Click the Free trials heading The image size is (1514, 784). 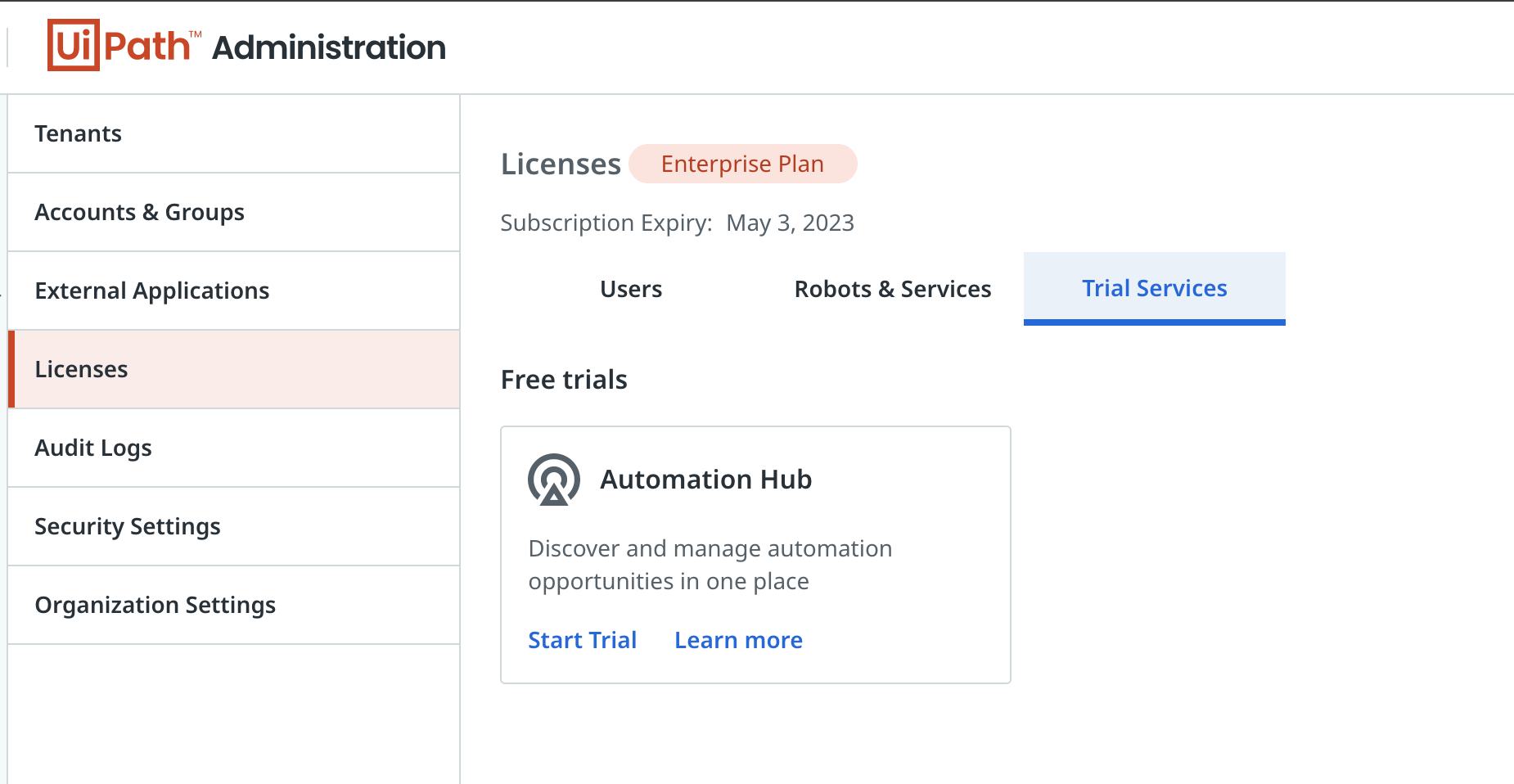click(x=564, y=380)
